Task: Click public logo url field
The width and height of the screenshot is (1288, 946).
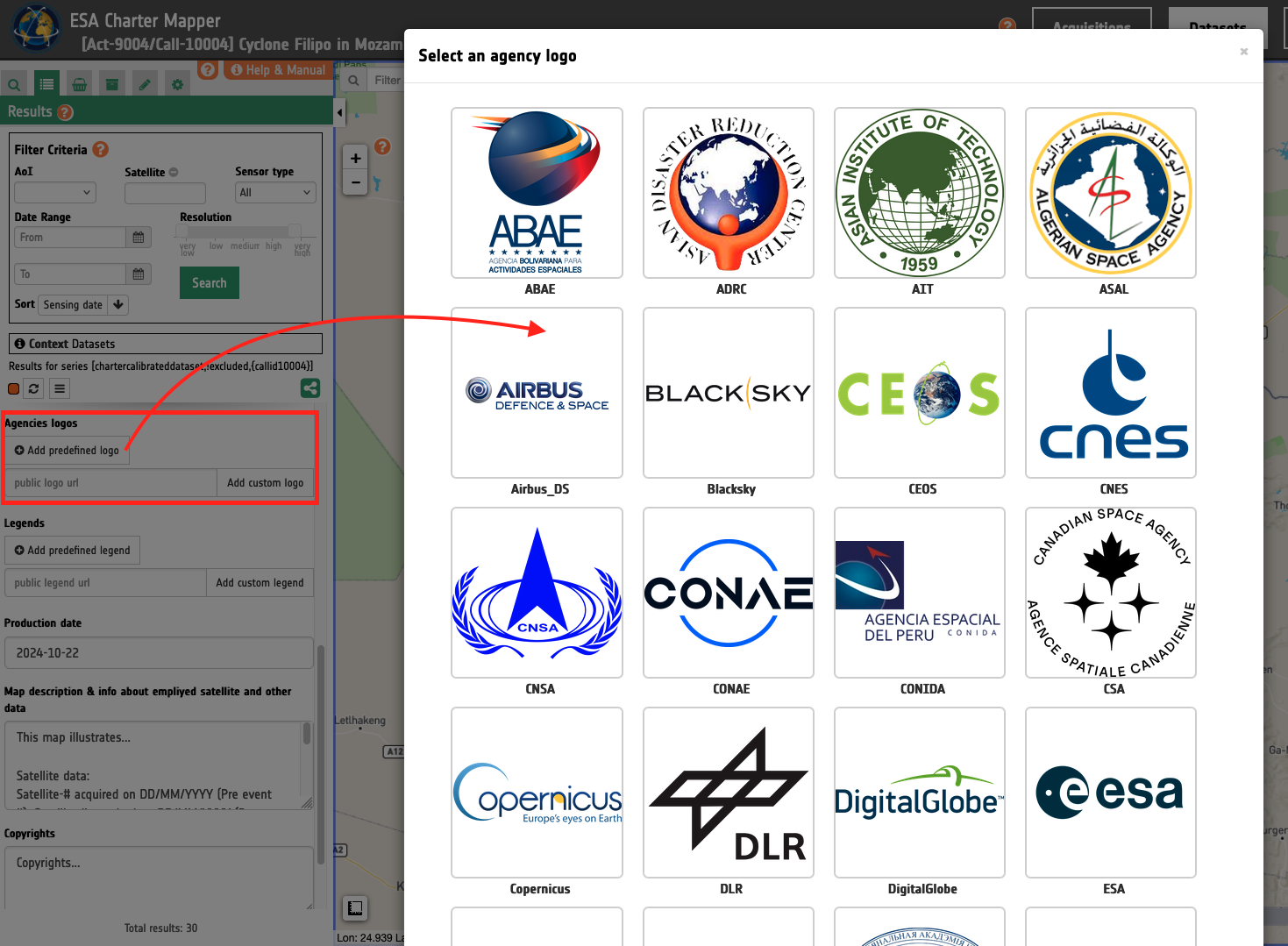Action: (x=111, y=483)
